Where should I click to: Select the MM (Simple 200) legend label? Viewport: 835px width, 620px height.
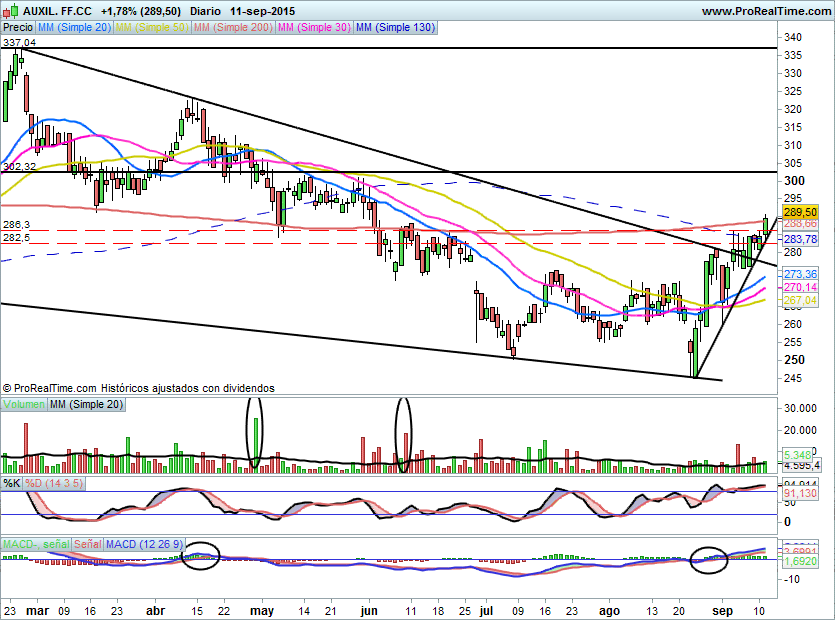point(230,28)
